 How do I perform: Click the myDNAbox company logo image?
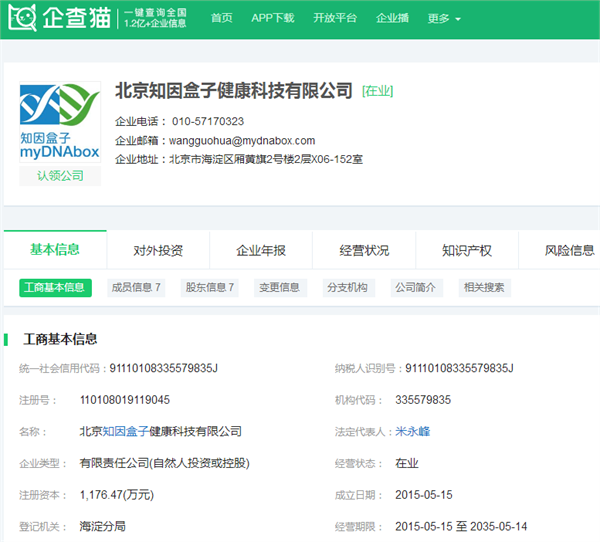pos(60,122)
